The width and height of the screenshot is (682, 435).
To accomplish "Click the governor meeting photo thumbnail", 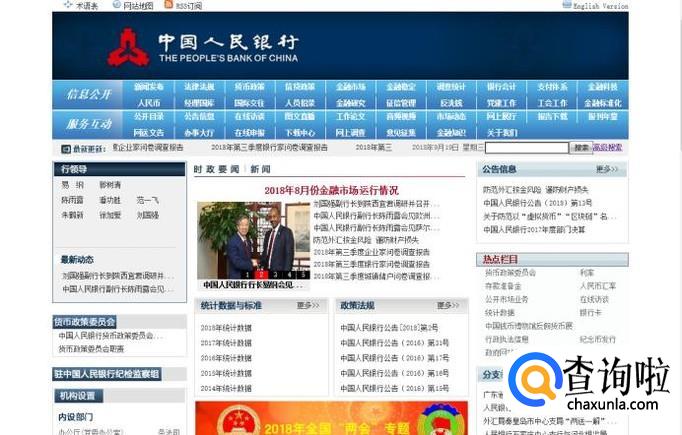I will (253, 240).
